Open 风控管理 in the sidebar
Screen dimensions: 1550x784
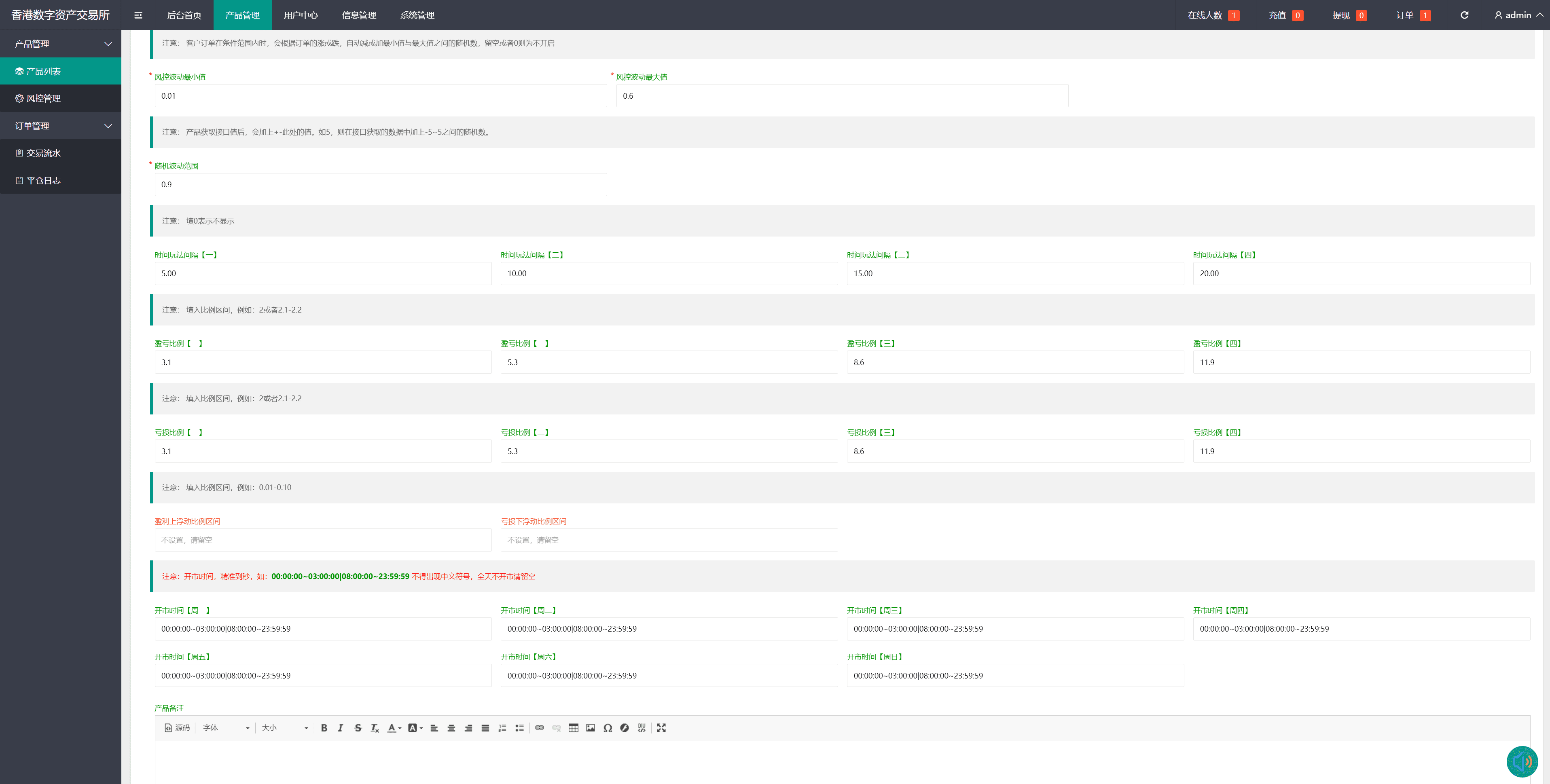(x=43, y=98)
